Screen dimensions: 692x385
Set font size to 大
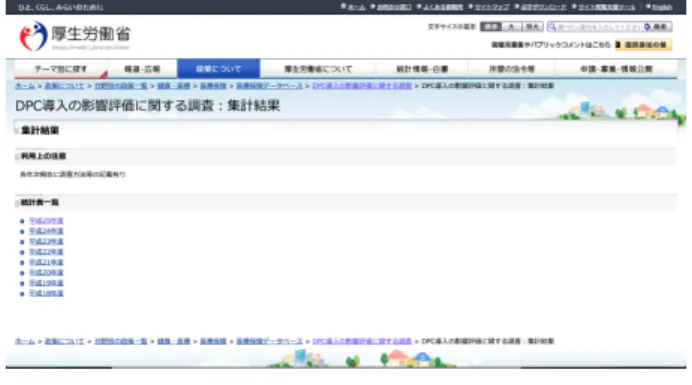coord(511,27)
